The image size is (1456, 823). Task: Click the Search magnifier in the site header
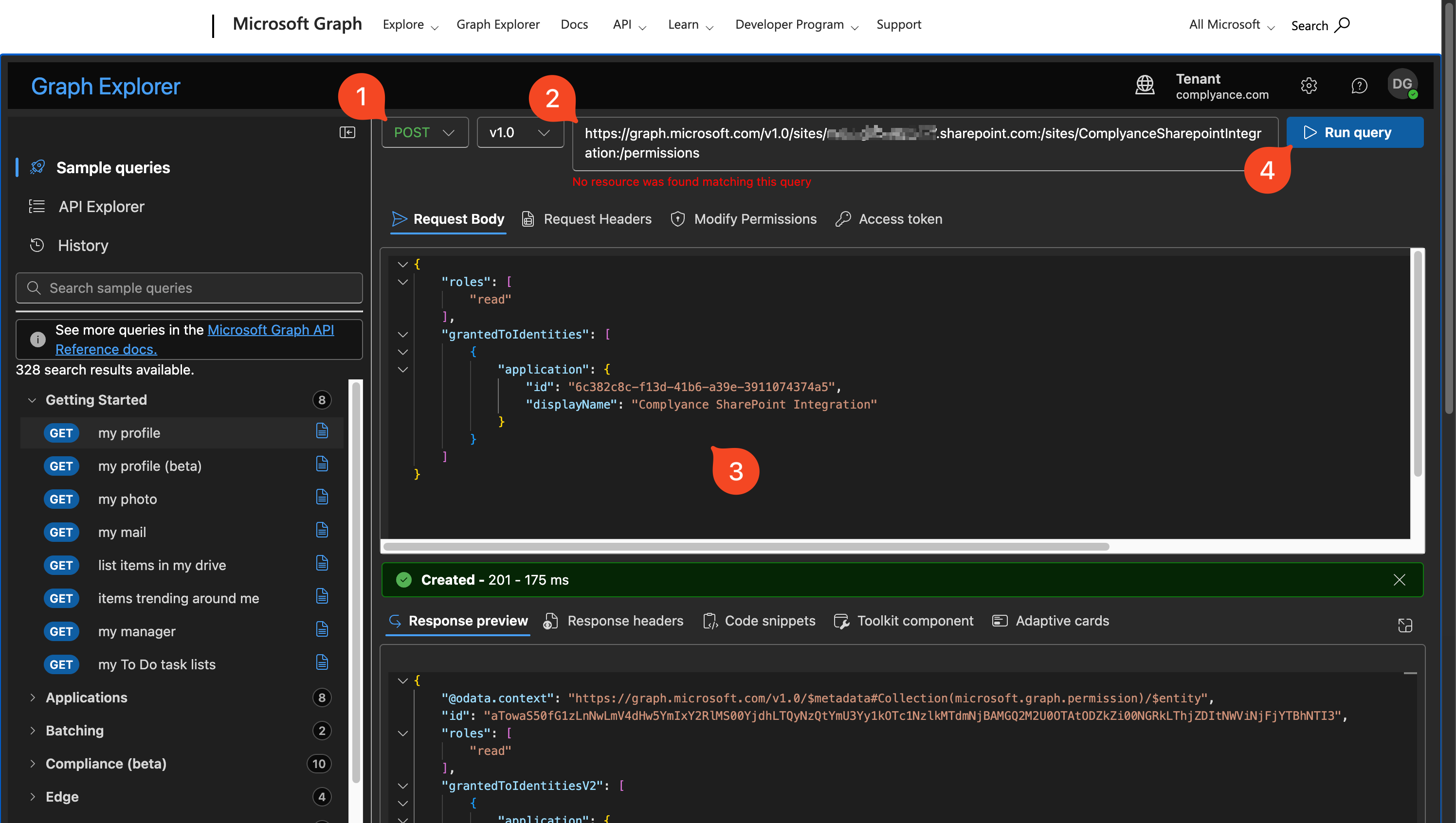pyautogui.click(x=1342, y=25)
